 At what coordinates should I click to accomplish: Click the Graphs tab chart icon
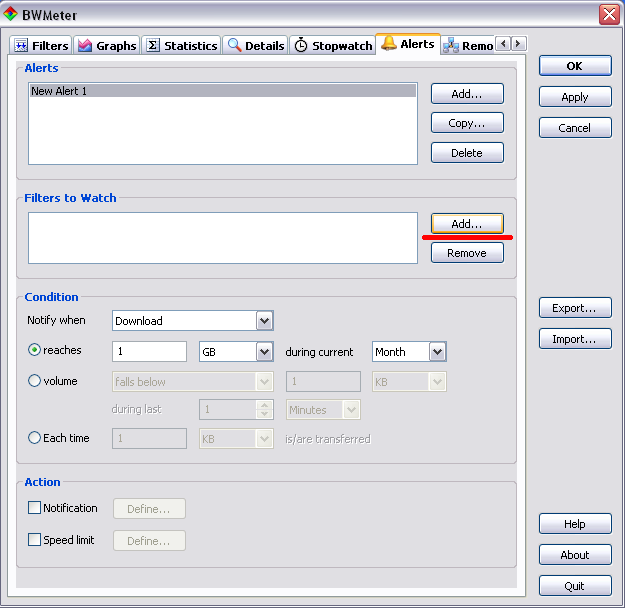coord(85,46)
